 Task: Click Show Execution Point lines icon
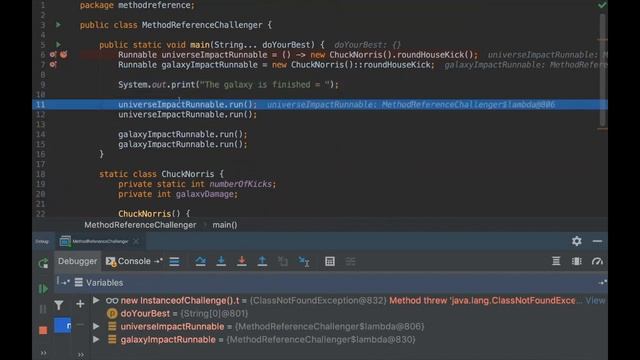click(174, 261)
